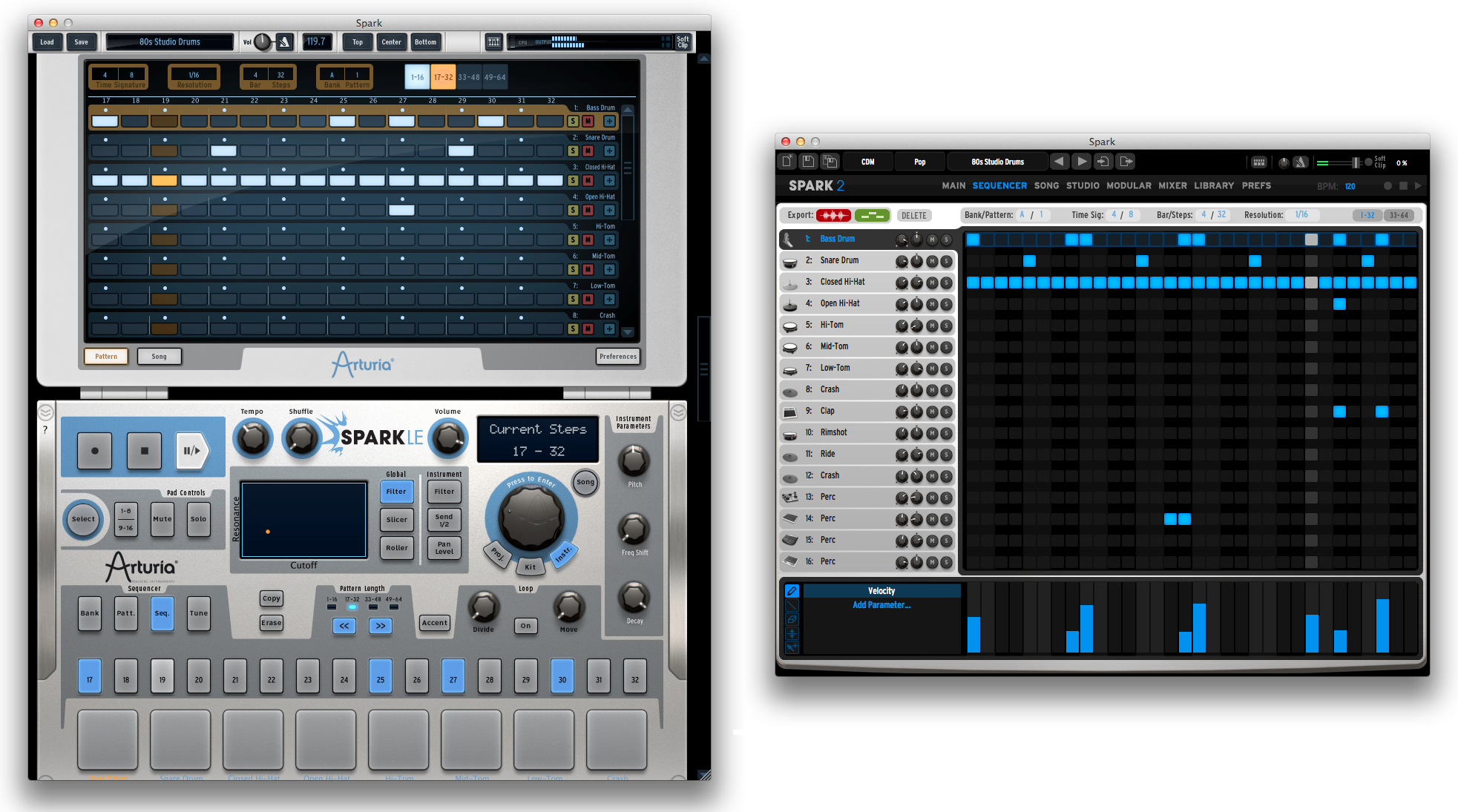
Task: Click the Add Parameter link
Action: [882, 604]
